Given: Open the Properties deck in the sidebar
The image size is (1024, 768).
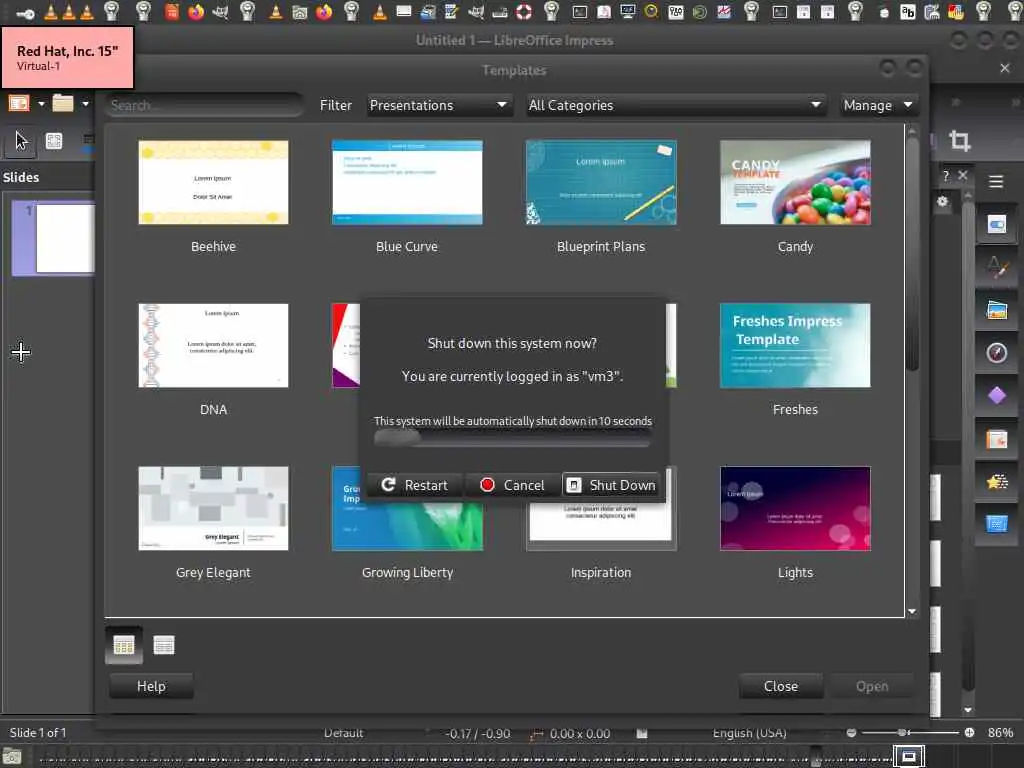Looking at the screenshot, I should [x=997, y=225].
